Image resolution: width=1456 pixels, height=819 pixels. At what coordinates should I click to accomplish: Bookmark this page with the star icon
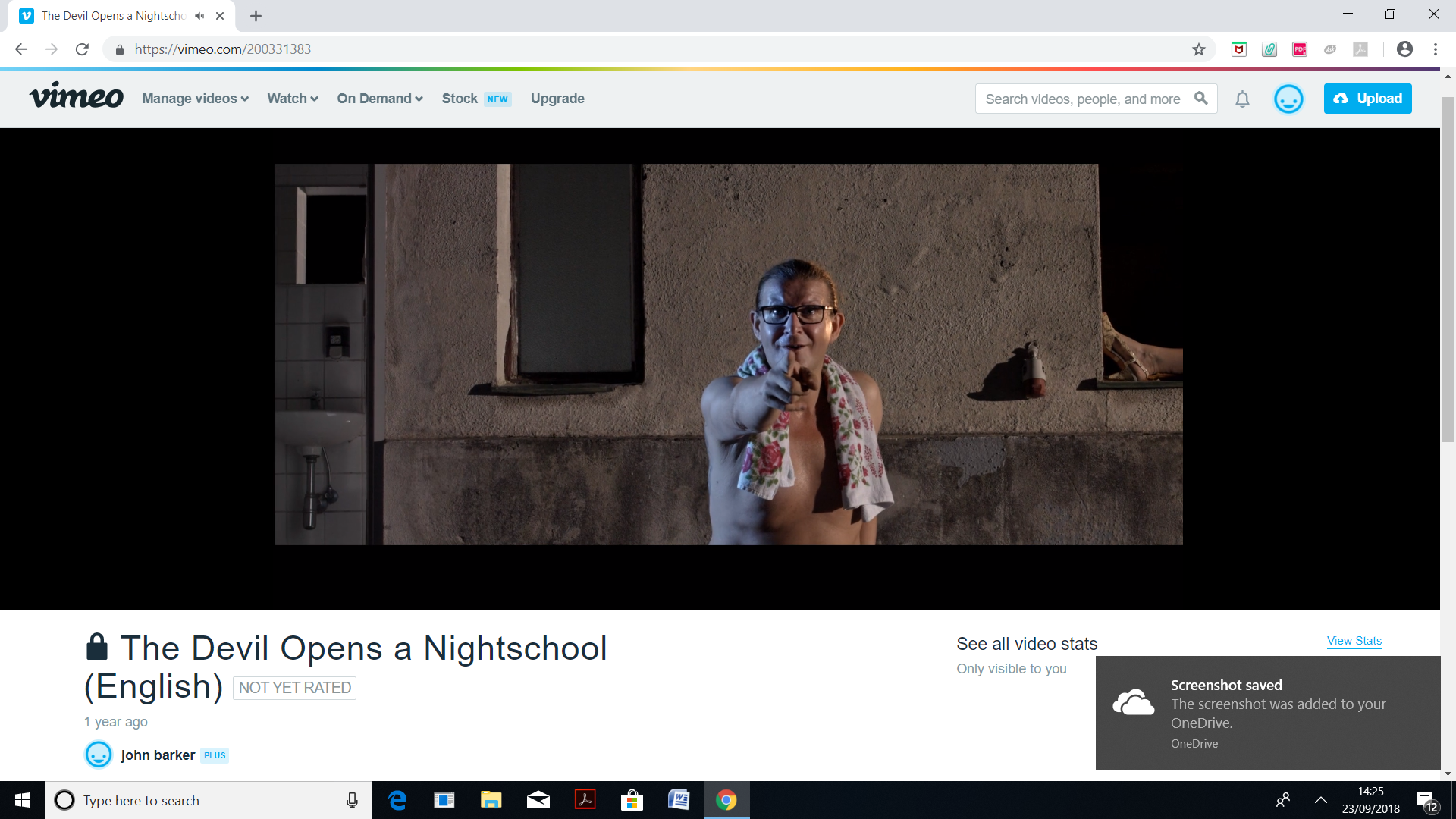pyautogui.click(x=1198, y=49)
